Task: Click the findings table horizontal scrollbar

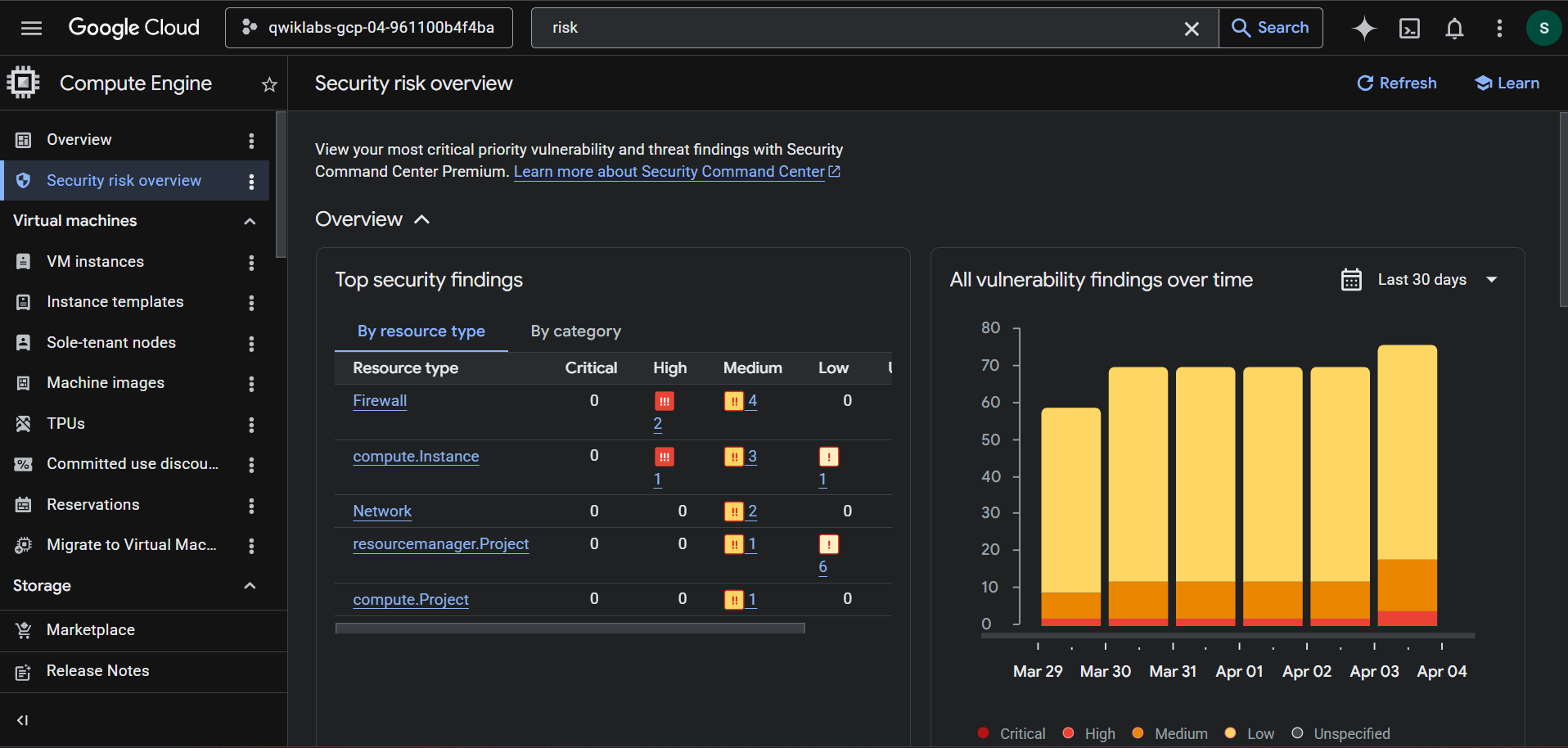Action: [x=570, y=629]
